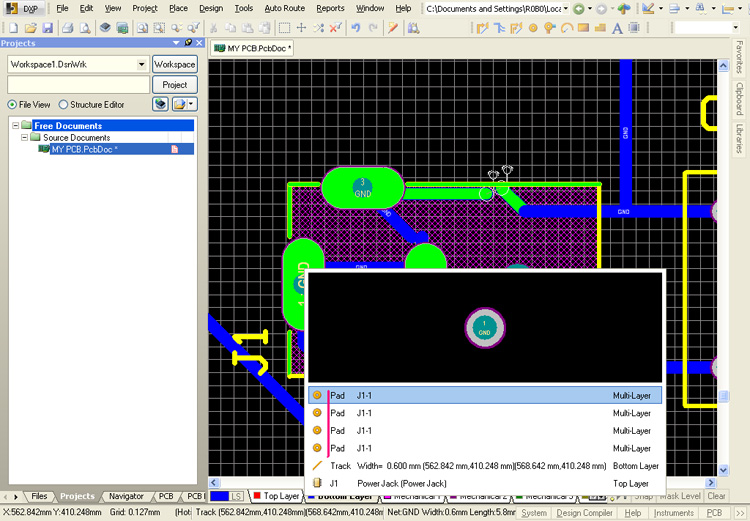Activate the Move Selection crosshair tool

pos(301,28)
